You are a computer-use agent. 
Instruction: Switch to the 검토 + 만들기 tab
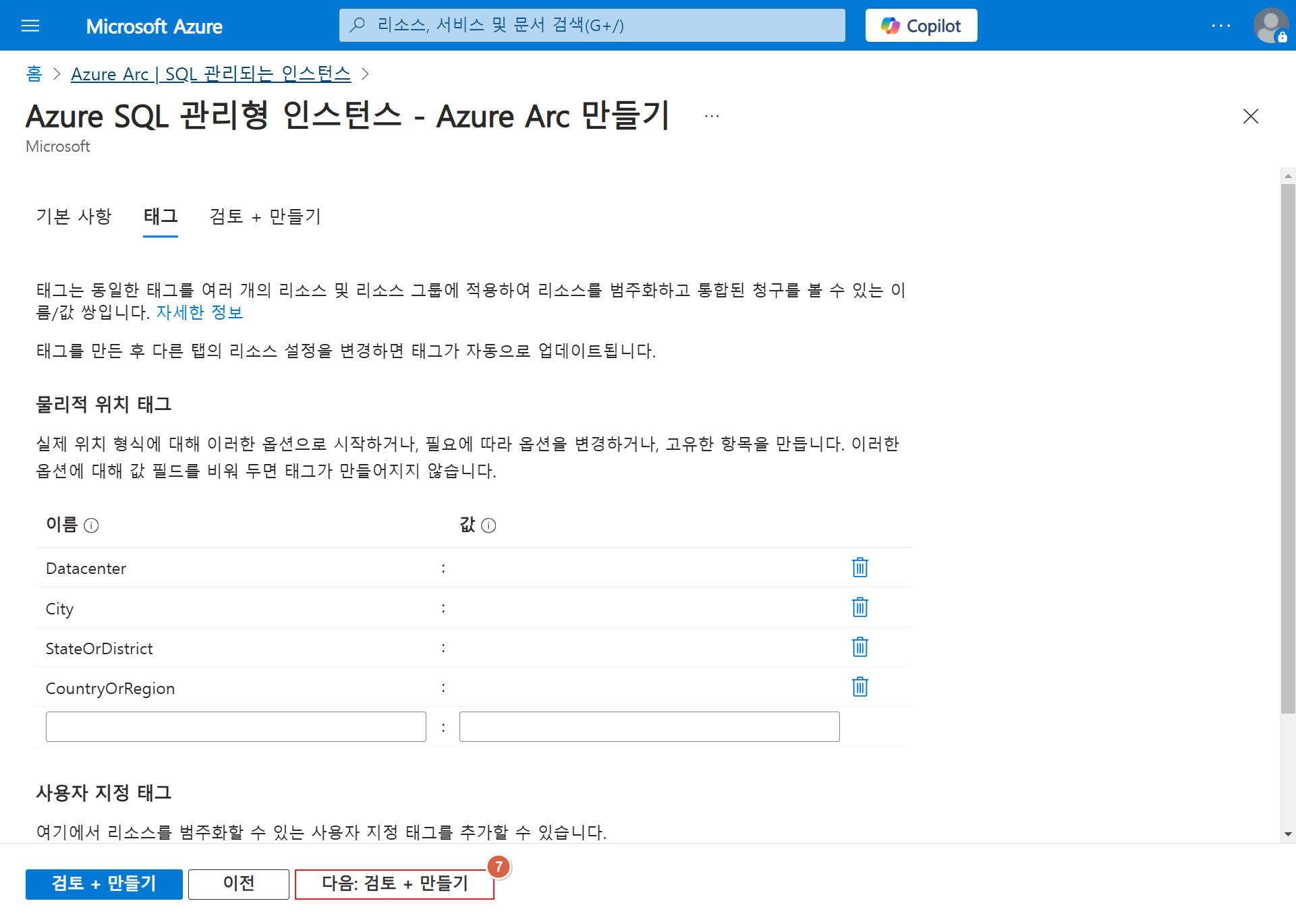265,216
